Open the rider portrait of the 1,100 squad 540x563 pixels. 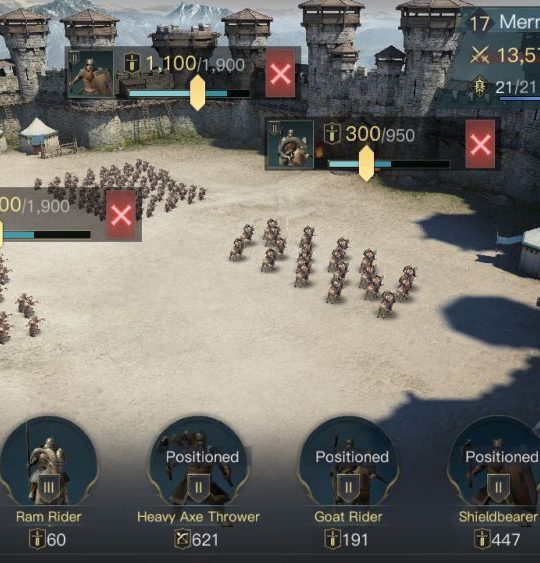pyautogui.click(x=90, y=74)
